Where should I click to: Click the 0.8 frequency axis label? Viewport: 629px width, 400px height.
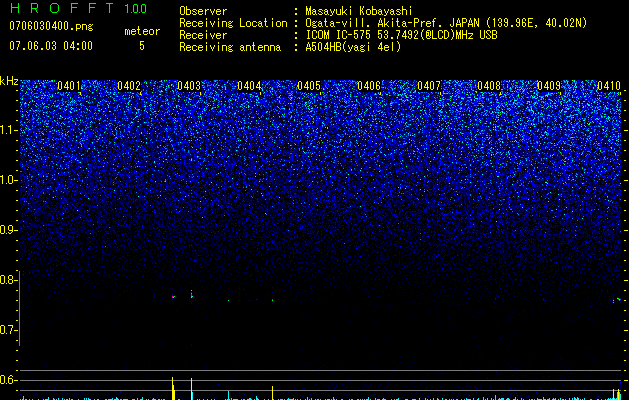(x=9, y=280)
